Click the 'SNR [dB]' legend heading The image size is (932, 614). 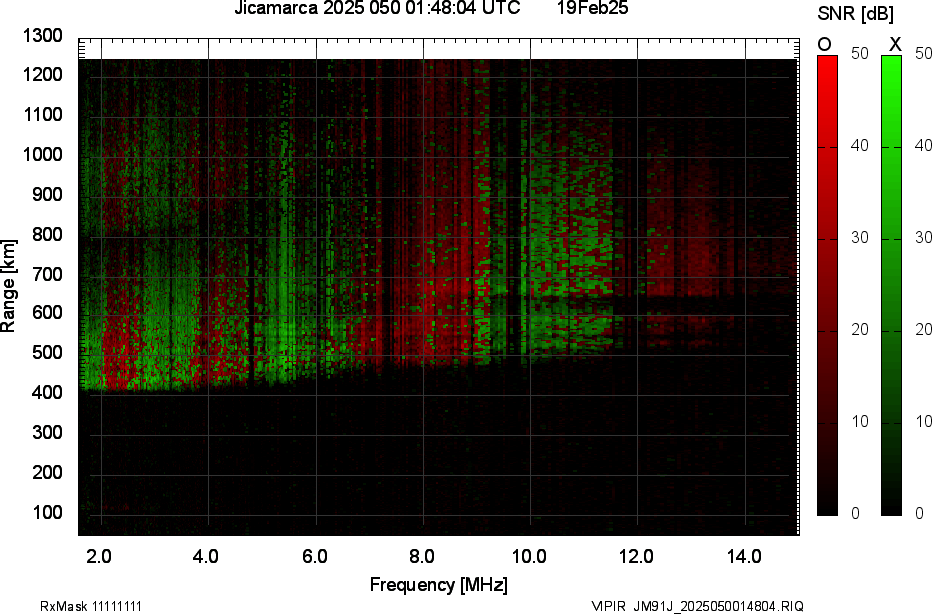[855, 13]
